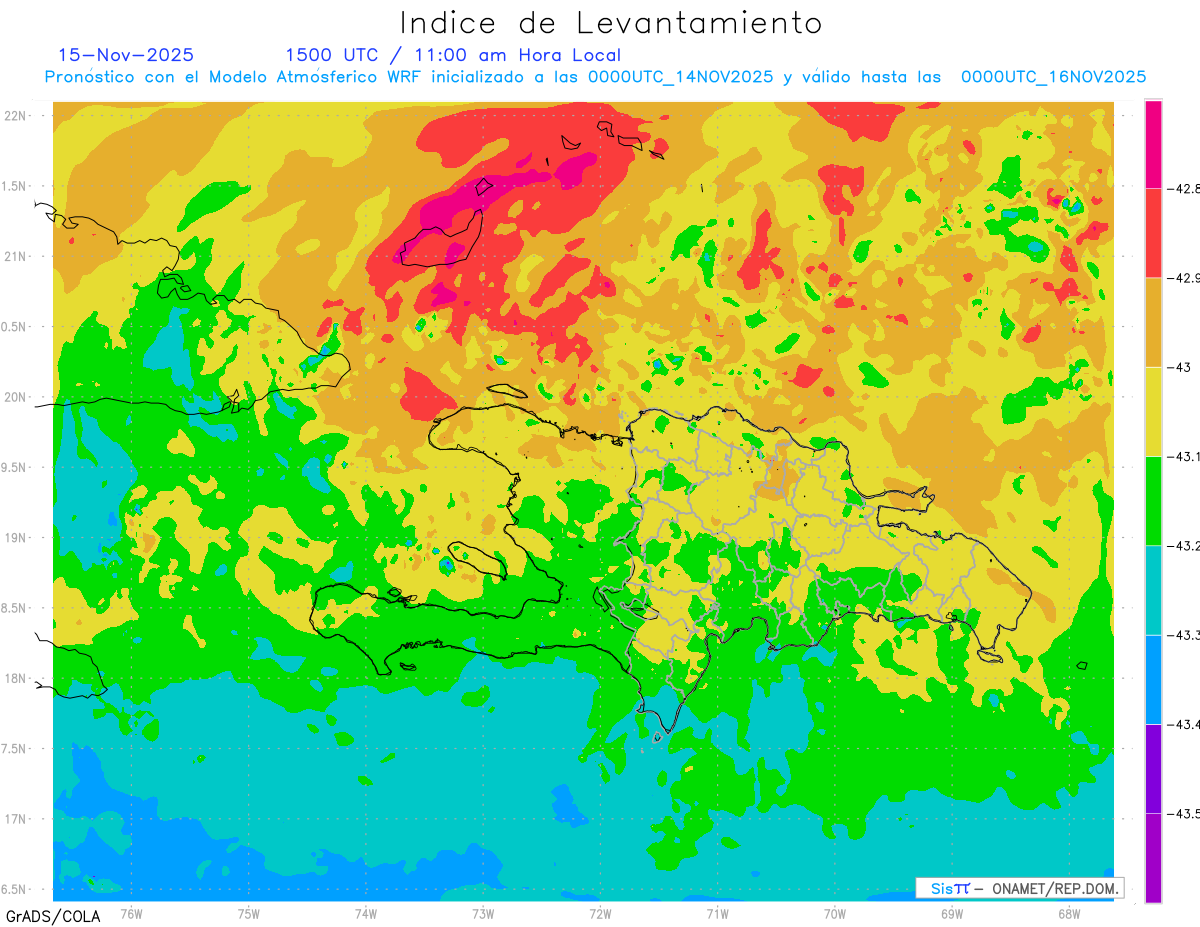Click '1500 UTC / 11:00 am Hora Local'
The width and height of the screenshot is (1200, 927).
(453, 55)
